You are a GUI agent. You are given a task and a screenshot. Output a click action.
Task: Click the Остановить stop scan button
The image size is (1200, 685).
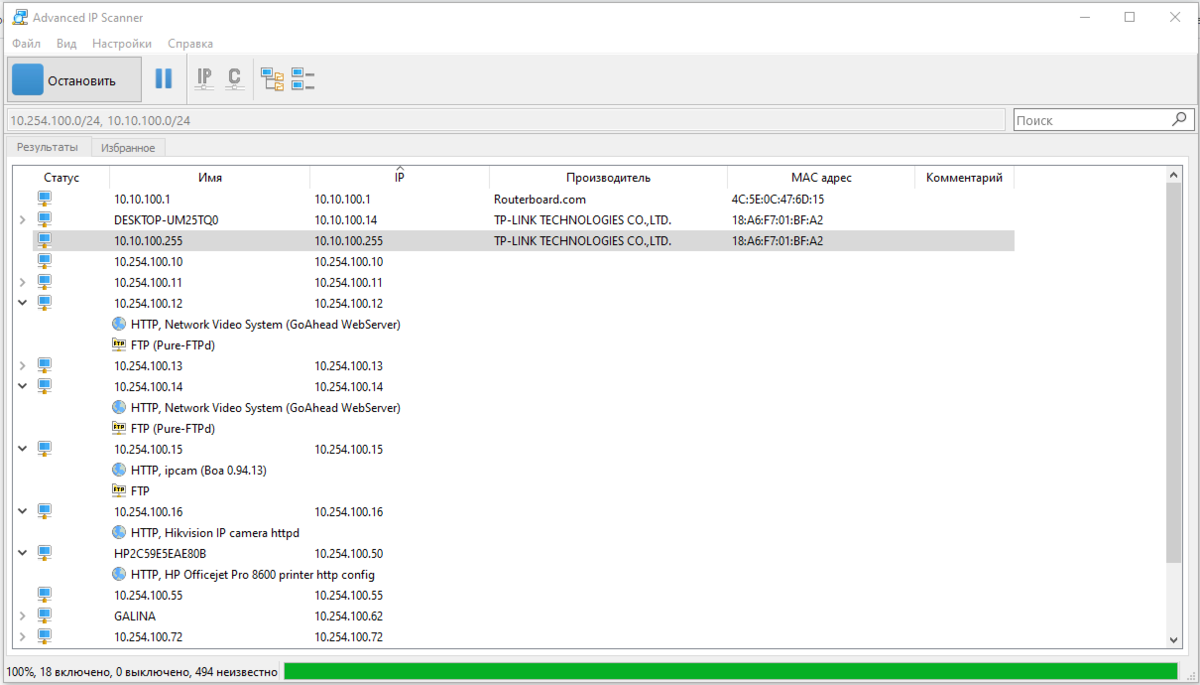point(75,80)
